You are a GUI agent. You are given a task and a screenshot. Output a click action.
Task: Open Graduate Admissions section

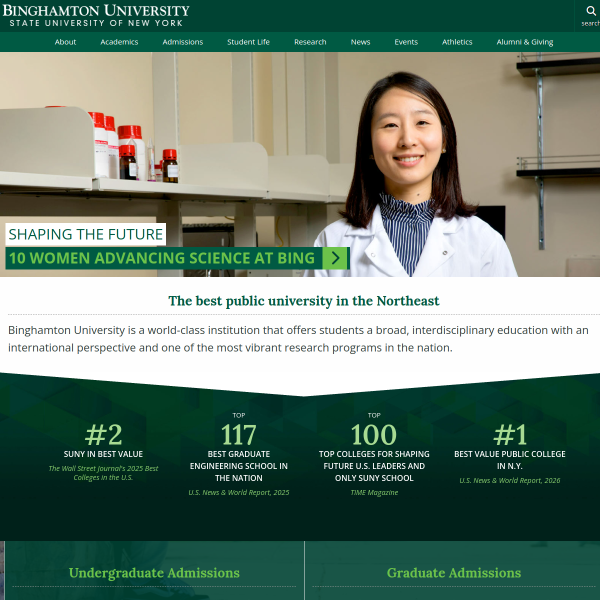tap(453, 573)
